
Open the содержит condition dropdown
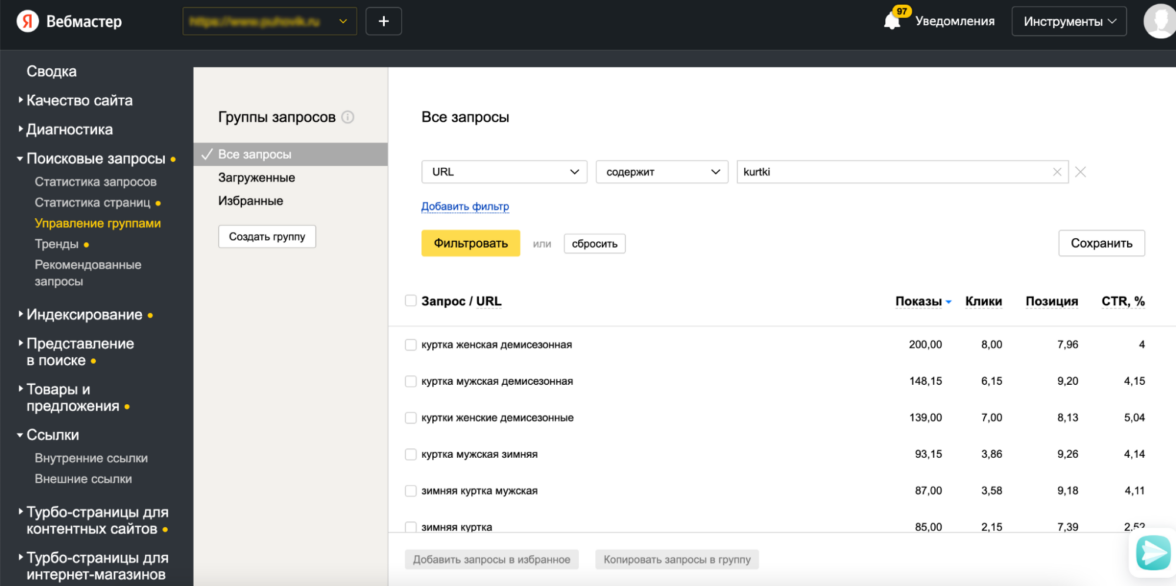(662, 172)
